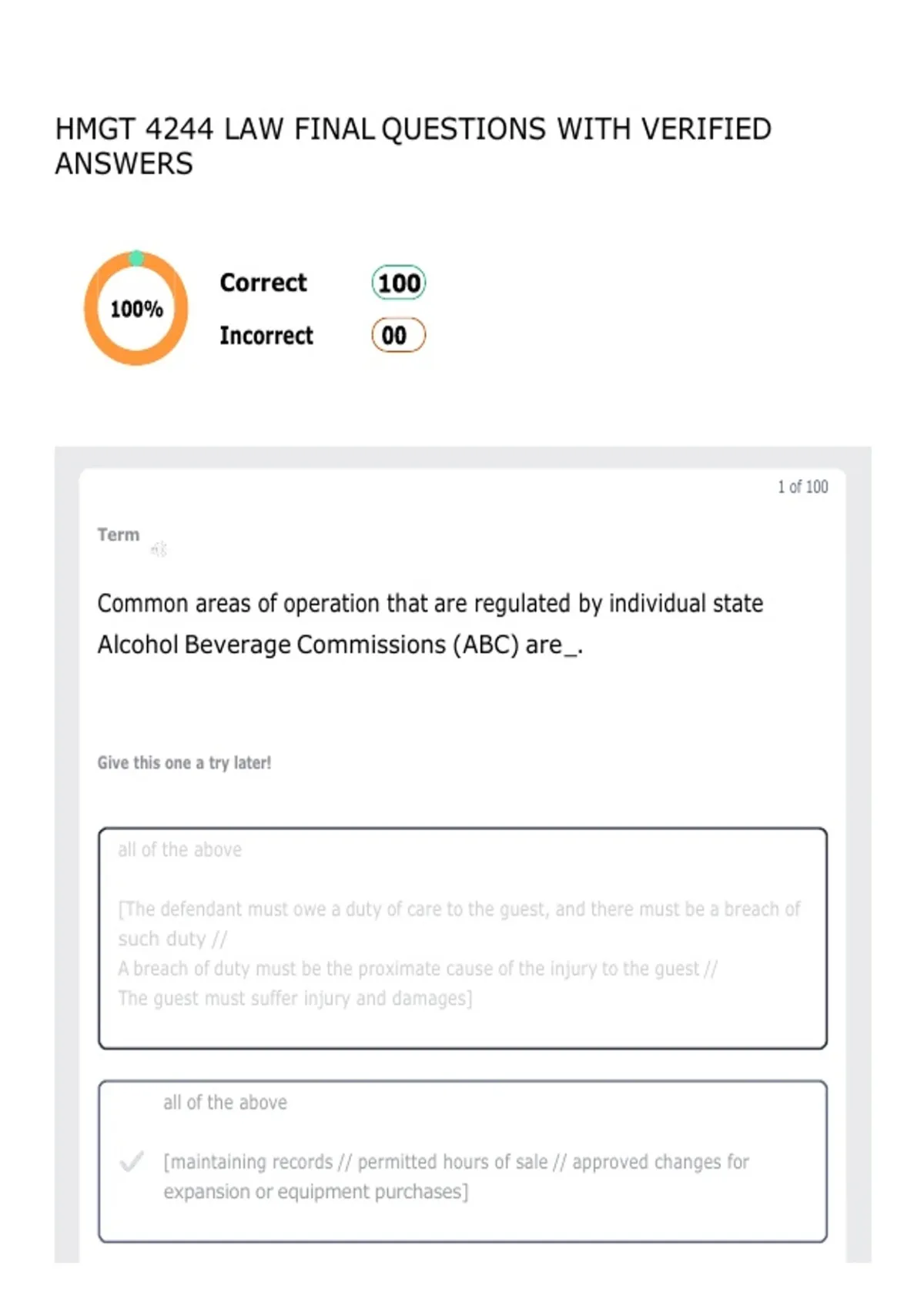Click the HMGT 4244 LAW FINAL title heading

[413, 146]
